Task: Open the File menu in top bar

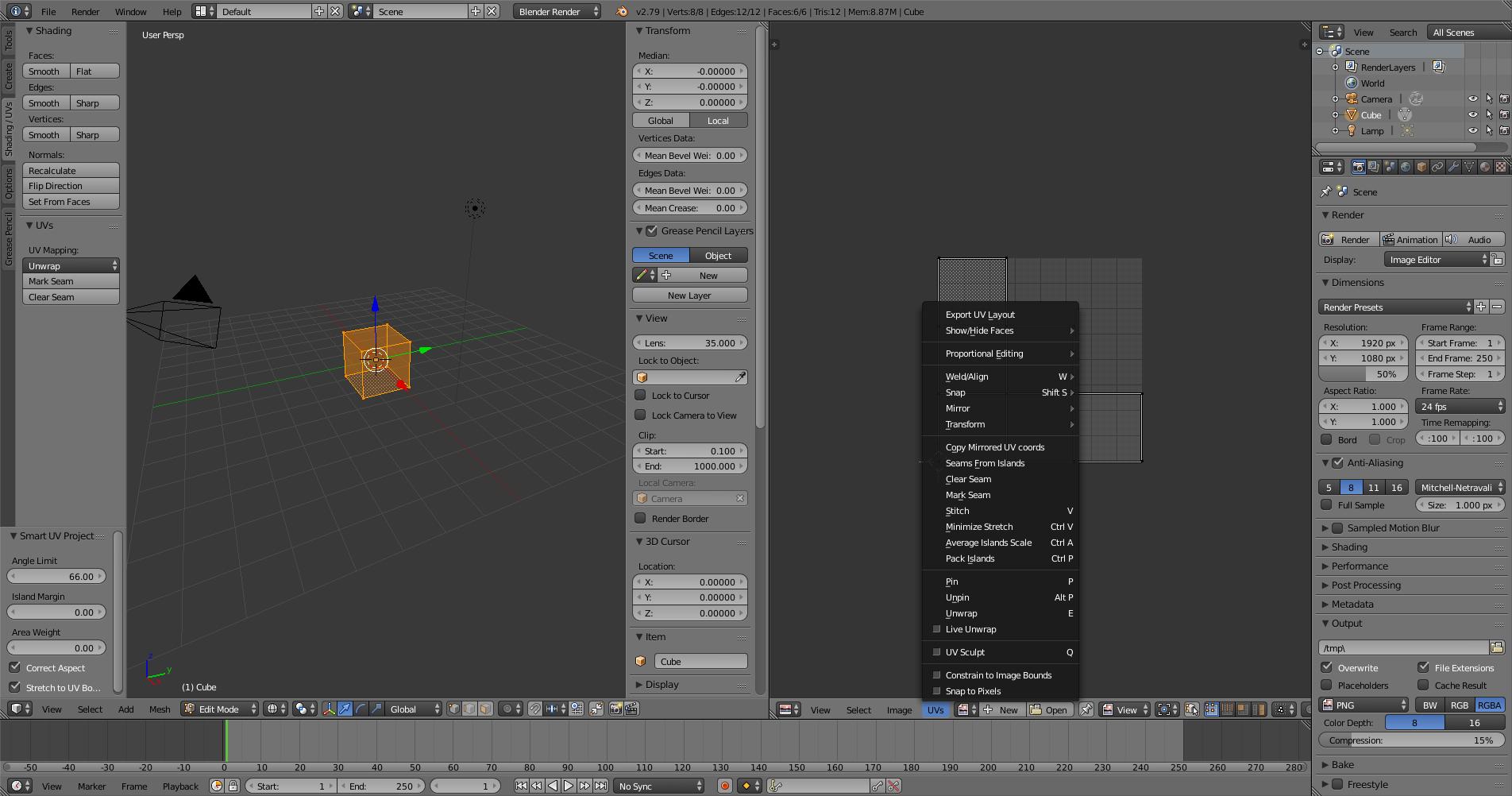Action: tap(48, 12)
